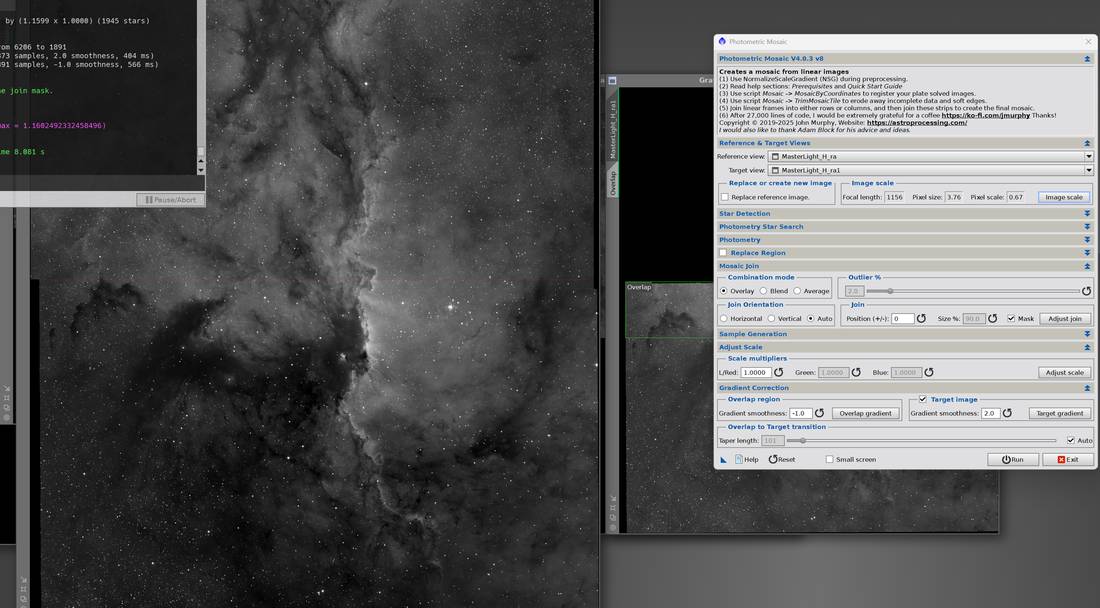Choose Vertical join orientation
Screen dimensions: 1100x608
coord(771,318)
